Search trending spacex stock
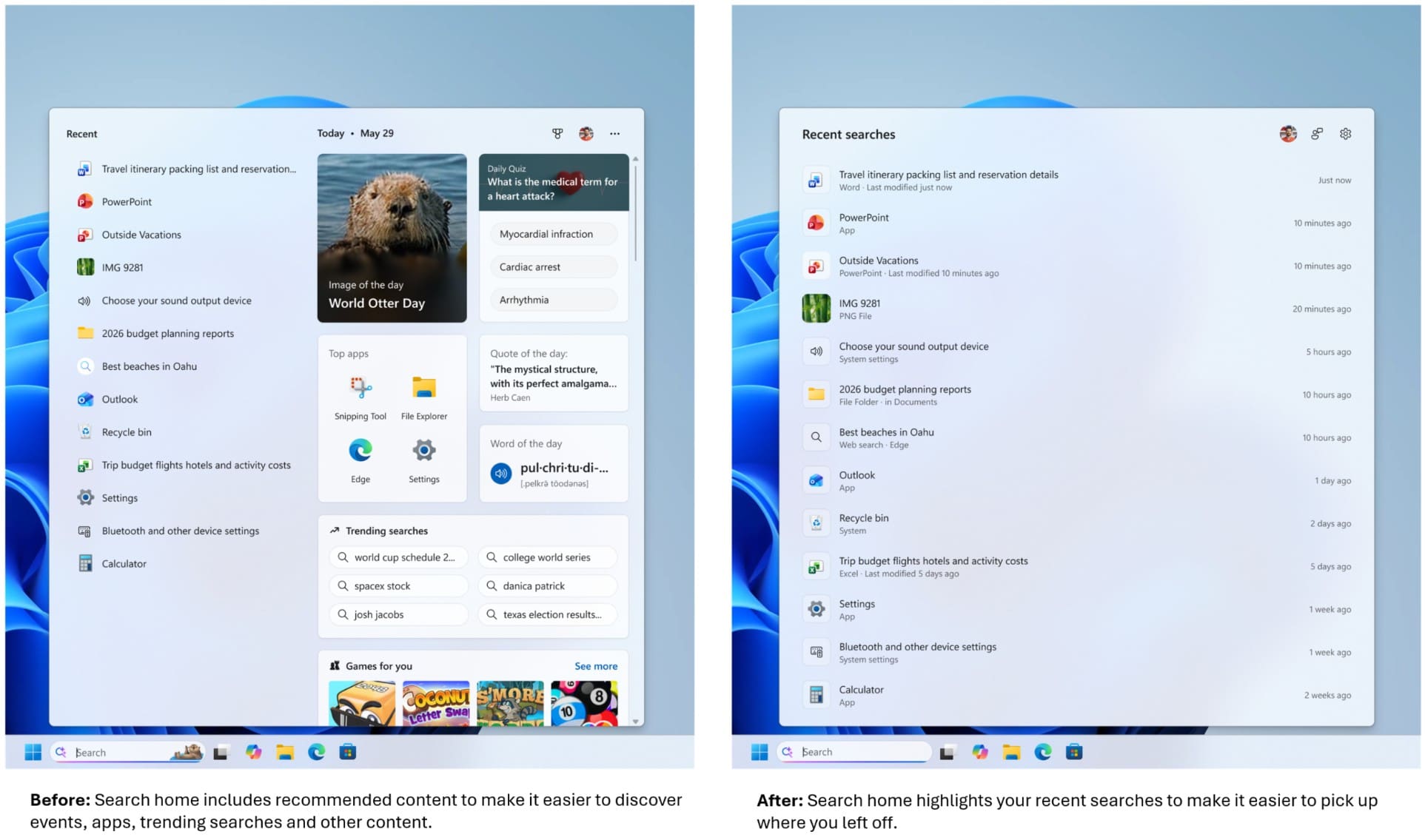 399,585
